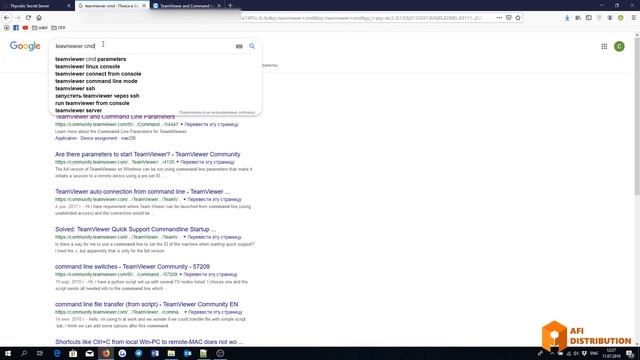Open the Windows notification center
Viewport: 640px width, 360px height.
[x=630, y=353]
